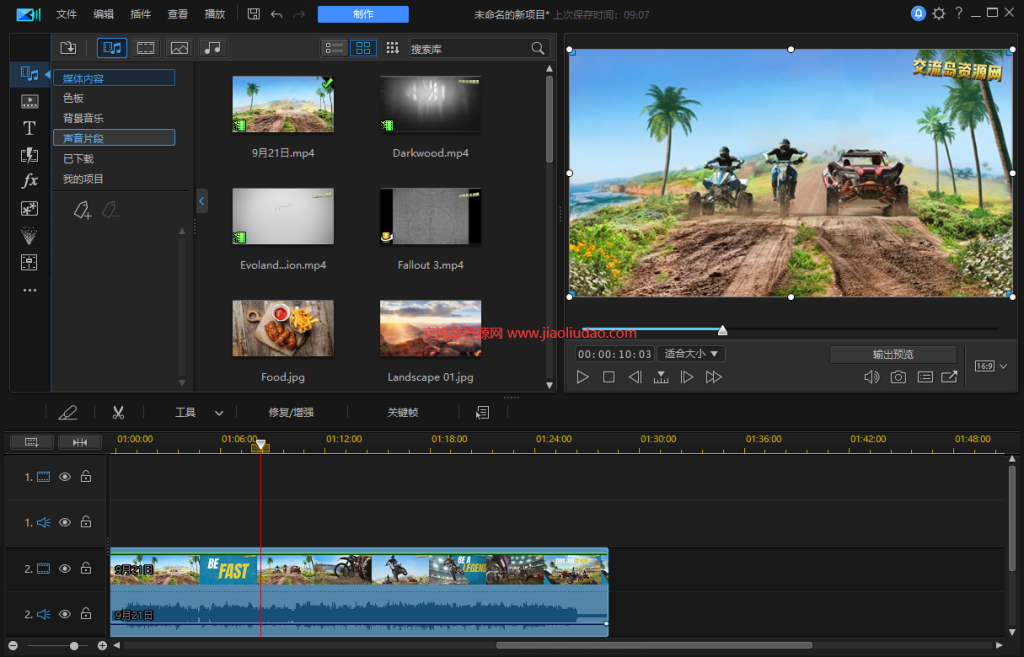The image size is (1024, 657).
Task: Hide video track 1 with its eye icon
Action: (x=65, y=477)
